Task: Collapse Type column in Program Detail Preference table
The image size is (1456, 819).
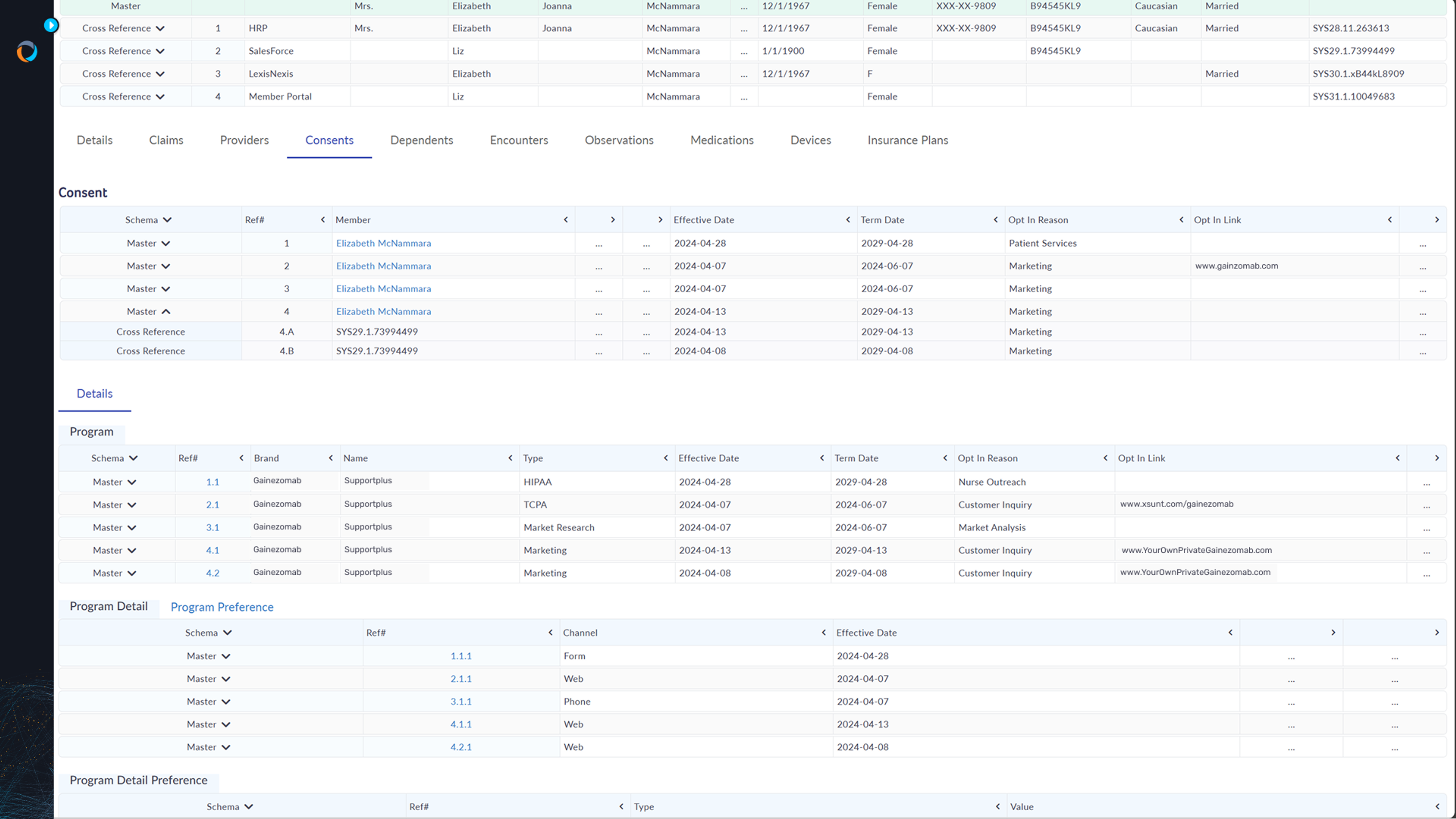Action: pyautogui.click(x=998, y=806)
